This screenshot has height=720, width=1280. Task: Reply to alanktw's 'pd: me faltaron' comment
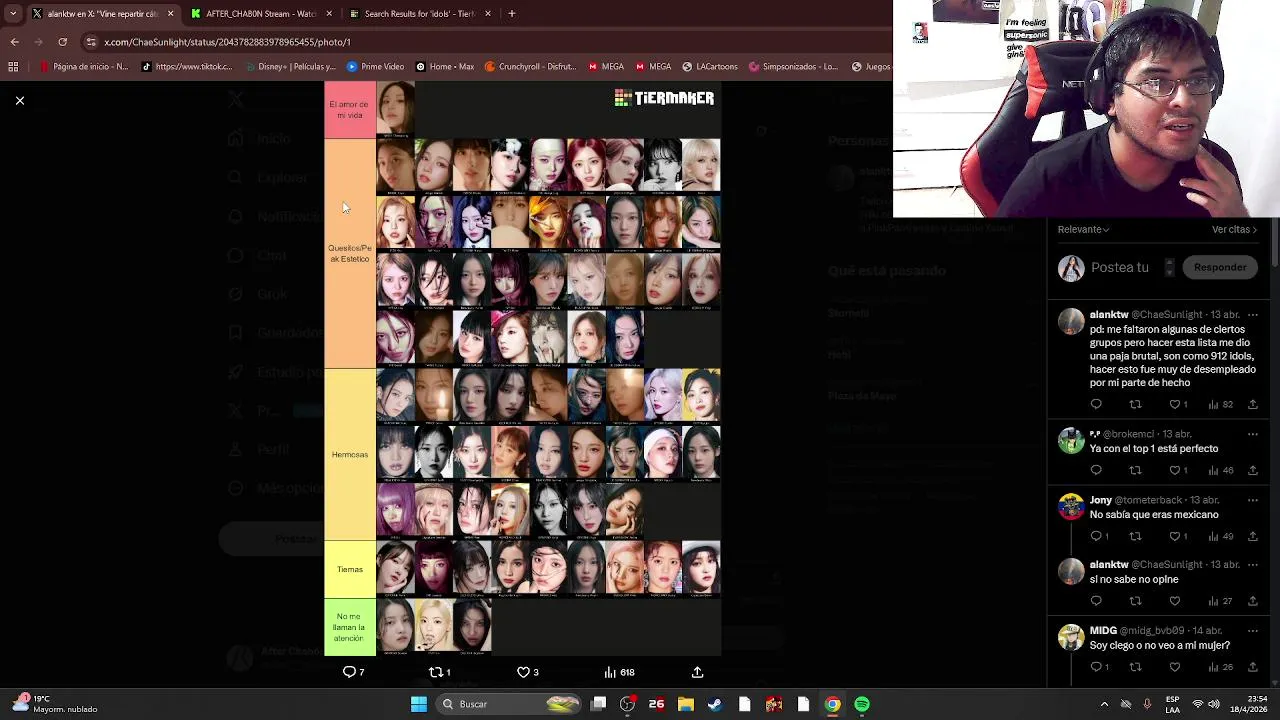point(1096,404)
